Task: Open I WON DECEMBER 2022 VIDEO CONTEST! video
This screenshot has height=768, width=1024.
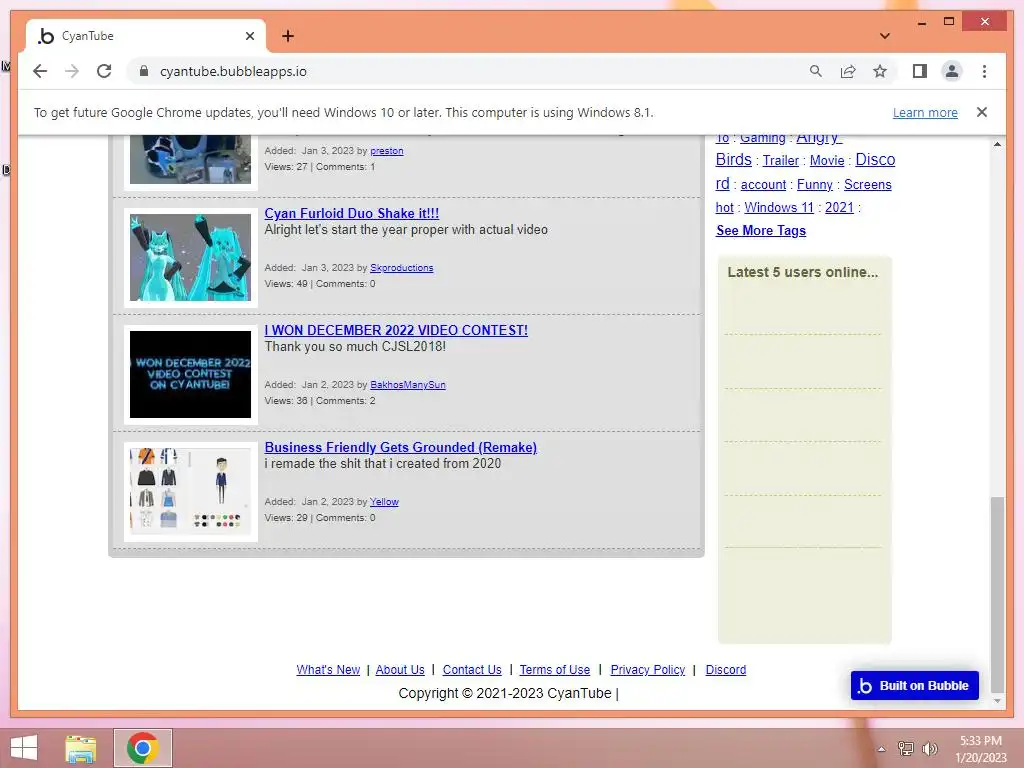Action: click(x=396, y=330)
